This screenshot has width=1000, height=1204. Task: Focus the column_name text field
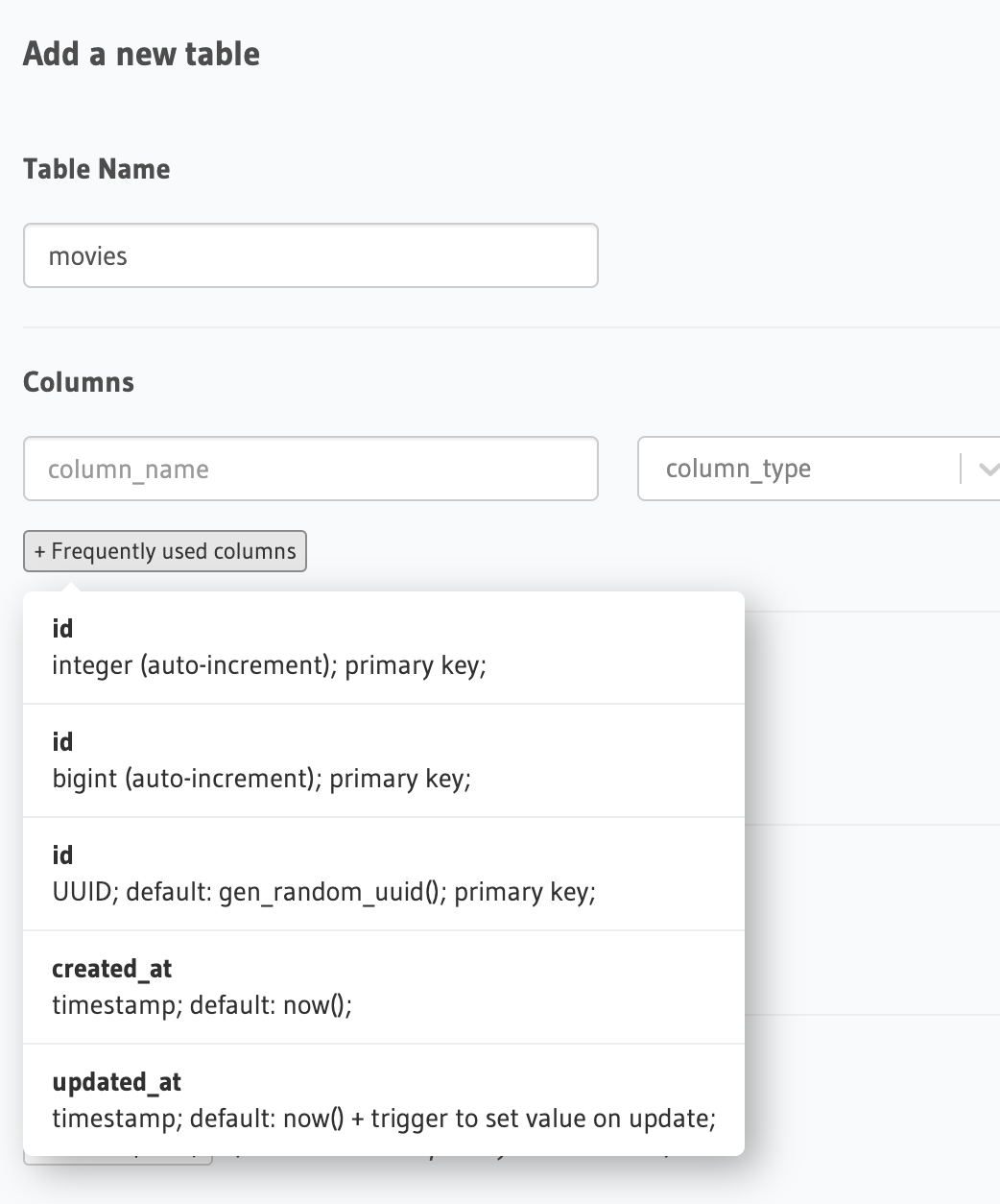[x=310, y=470]
